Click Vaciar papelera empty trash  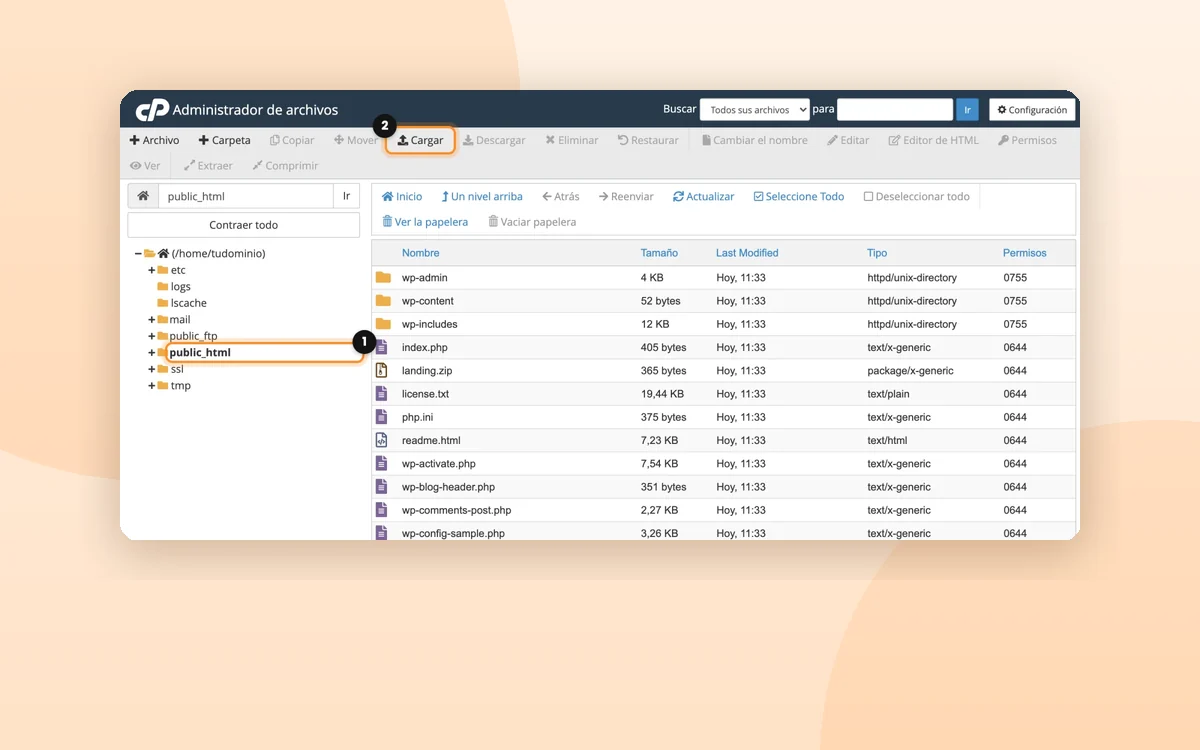pos(532,222)
